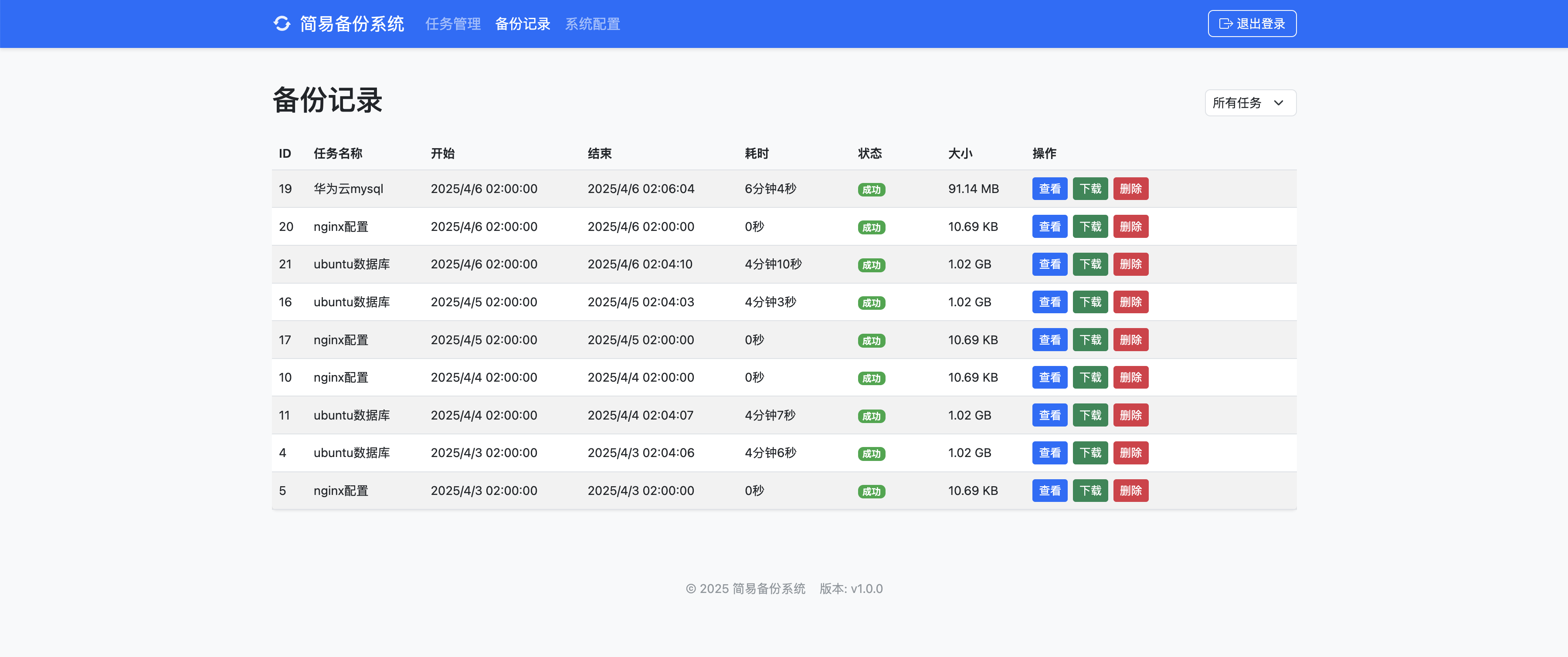Select the 备份记录 nav tab
The width and height of the screenshot is (1568, 657).
click(522, 24)
